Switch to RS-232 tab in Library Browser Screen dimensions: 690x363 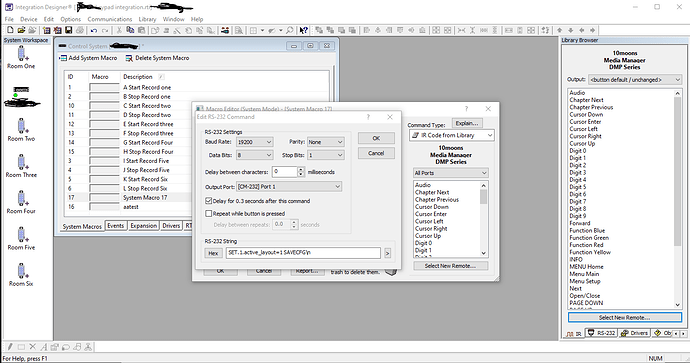click(x=602, y=333)
